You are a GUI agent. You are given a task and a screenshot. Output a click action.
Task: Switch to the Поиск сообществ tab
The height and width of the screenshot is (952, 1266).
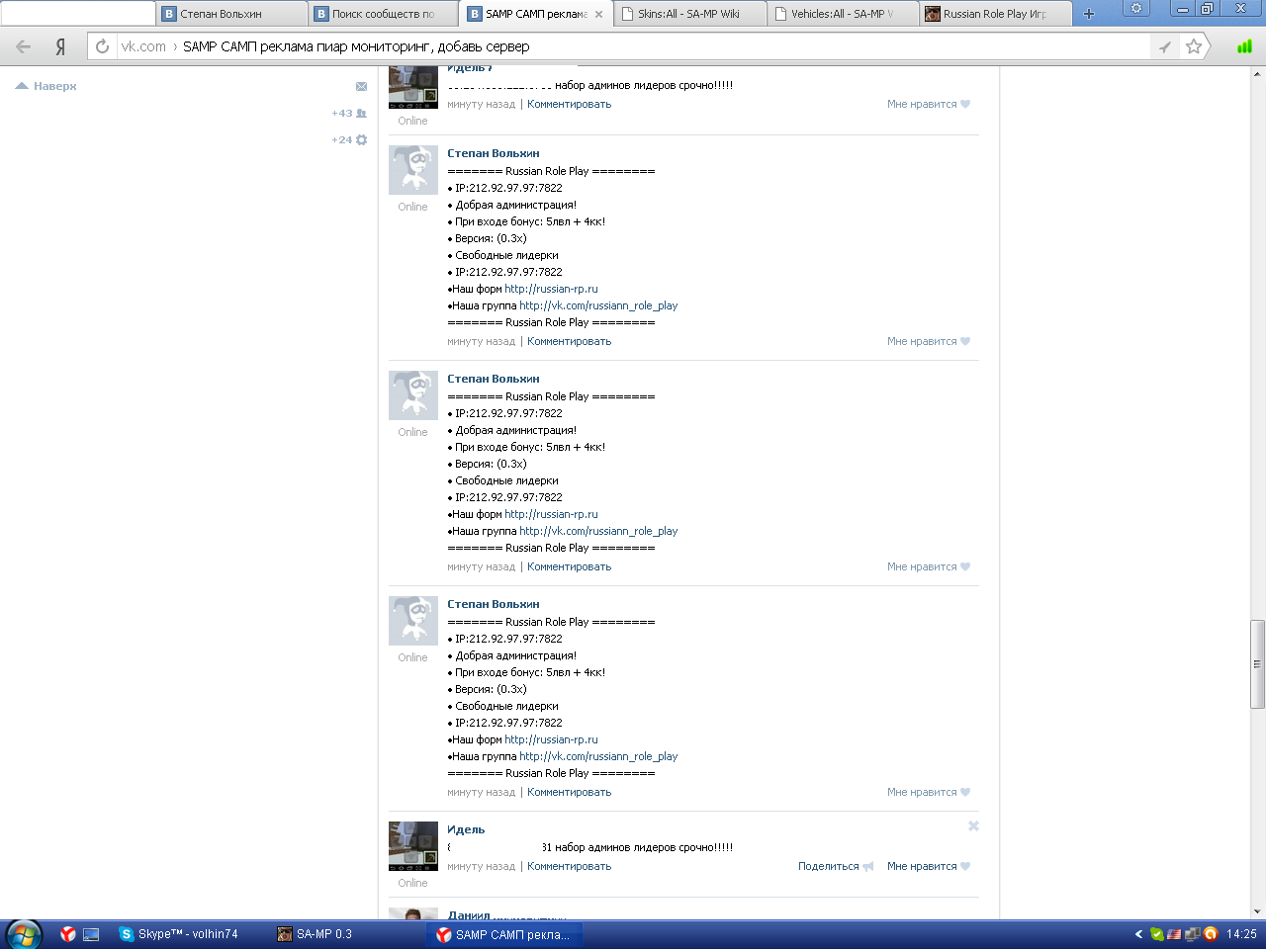tap(384, 14)
